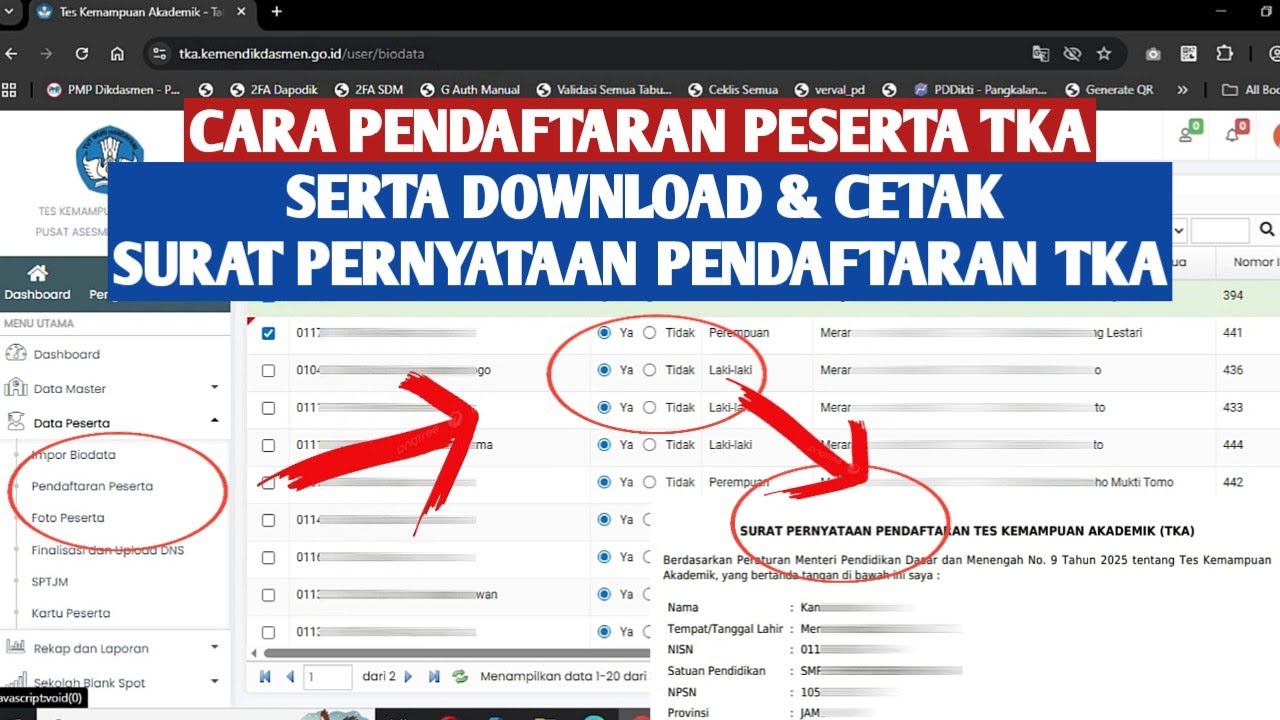
Task: Click the crossed-eye tracking icon in address bar
Action: click(1072, 54)
